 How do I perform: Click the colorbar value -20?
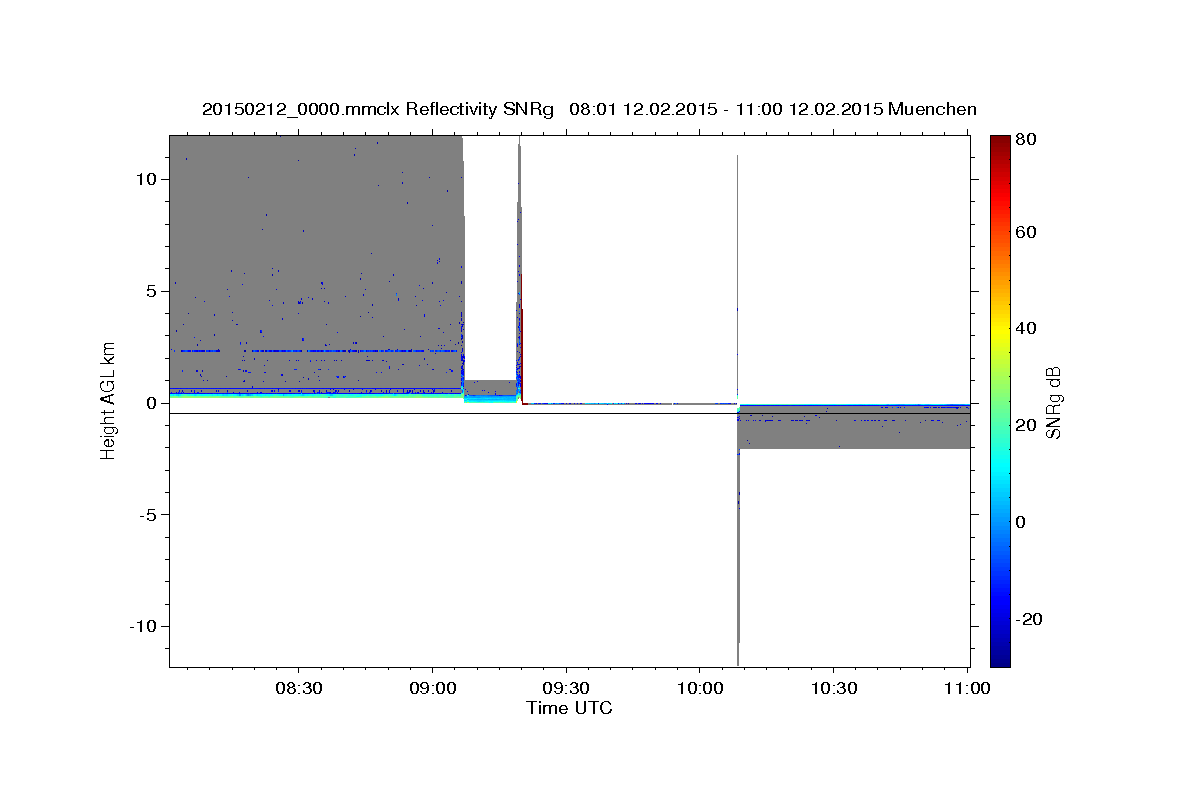click(1030, 619)
